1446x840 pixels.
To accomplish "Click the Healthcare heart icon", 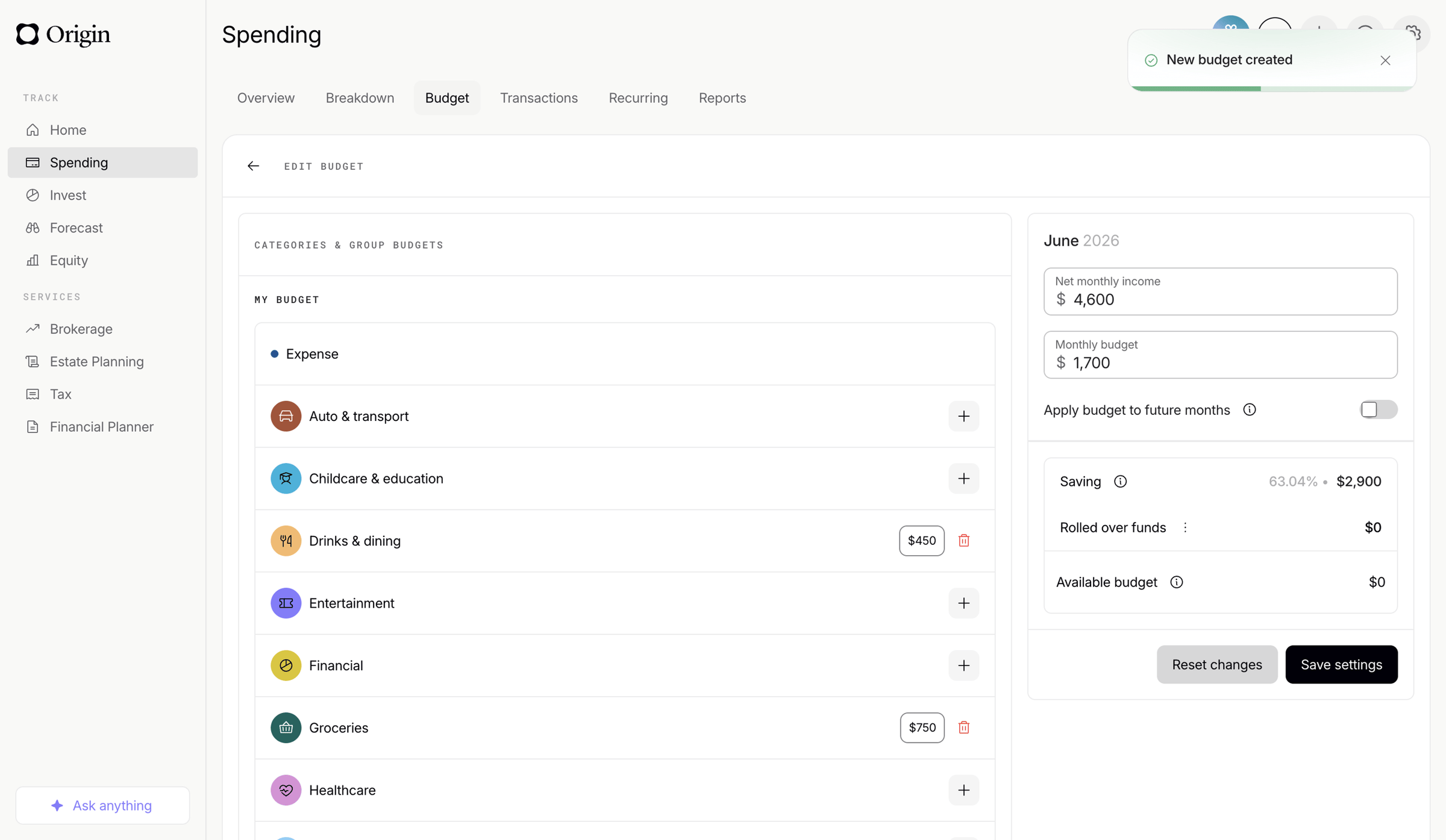I will coord(286,790).
